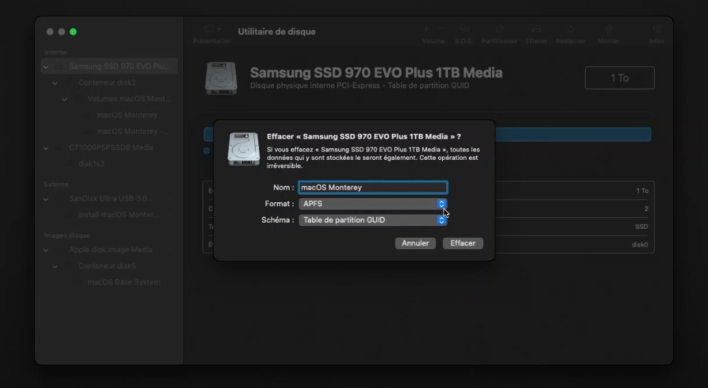Collapse the Apple disk image Media chevron
This screenshot has width=708, height=388.
46,250
